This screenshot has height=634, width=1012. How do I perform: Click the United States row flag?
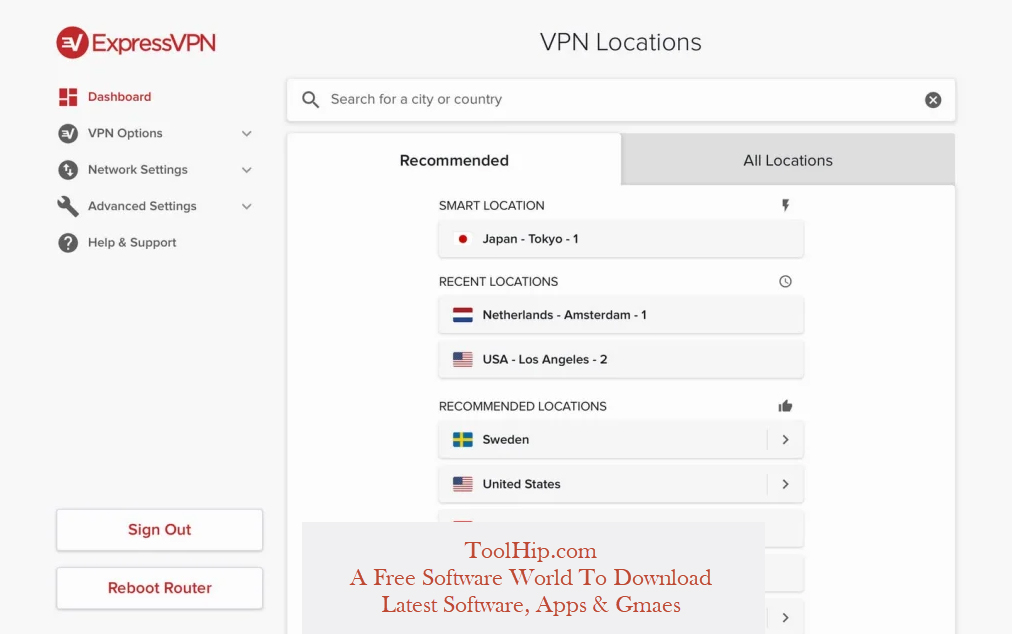[463, 484]
